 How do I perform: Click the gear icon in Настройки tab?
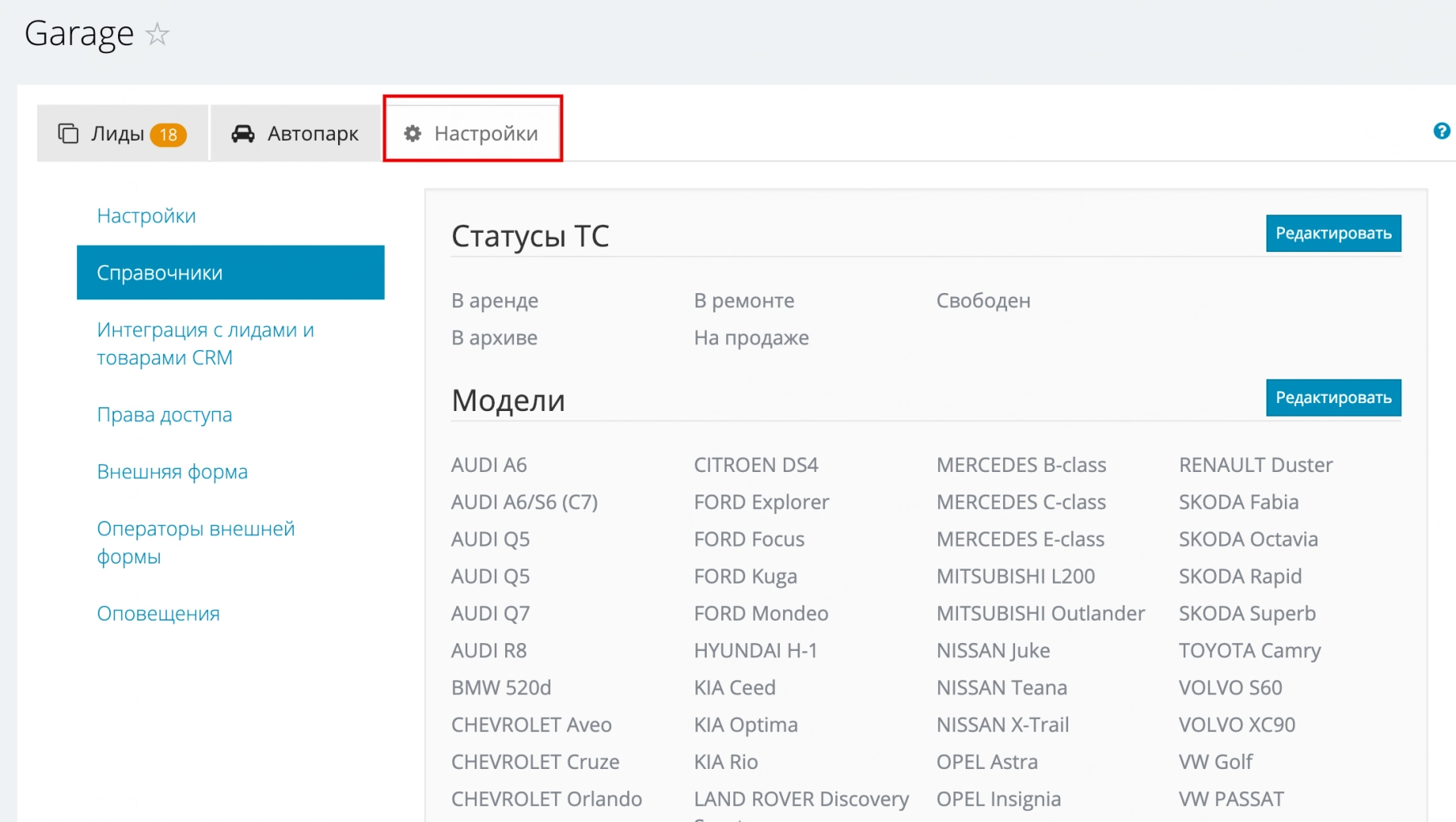[x=413, y=133]
